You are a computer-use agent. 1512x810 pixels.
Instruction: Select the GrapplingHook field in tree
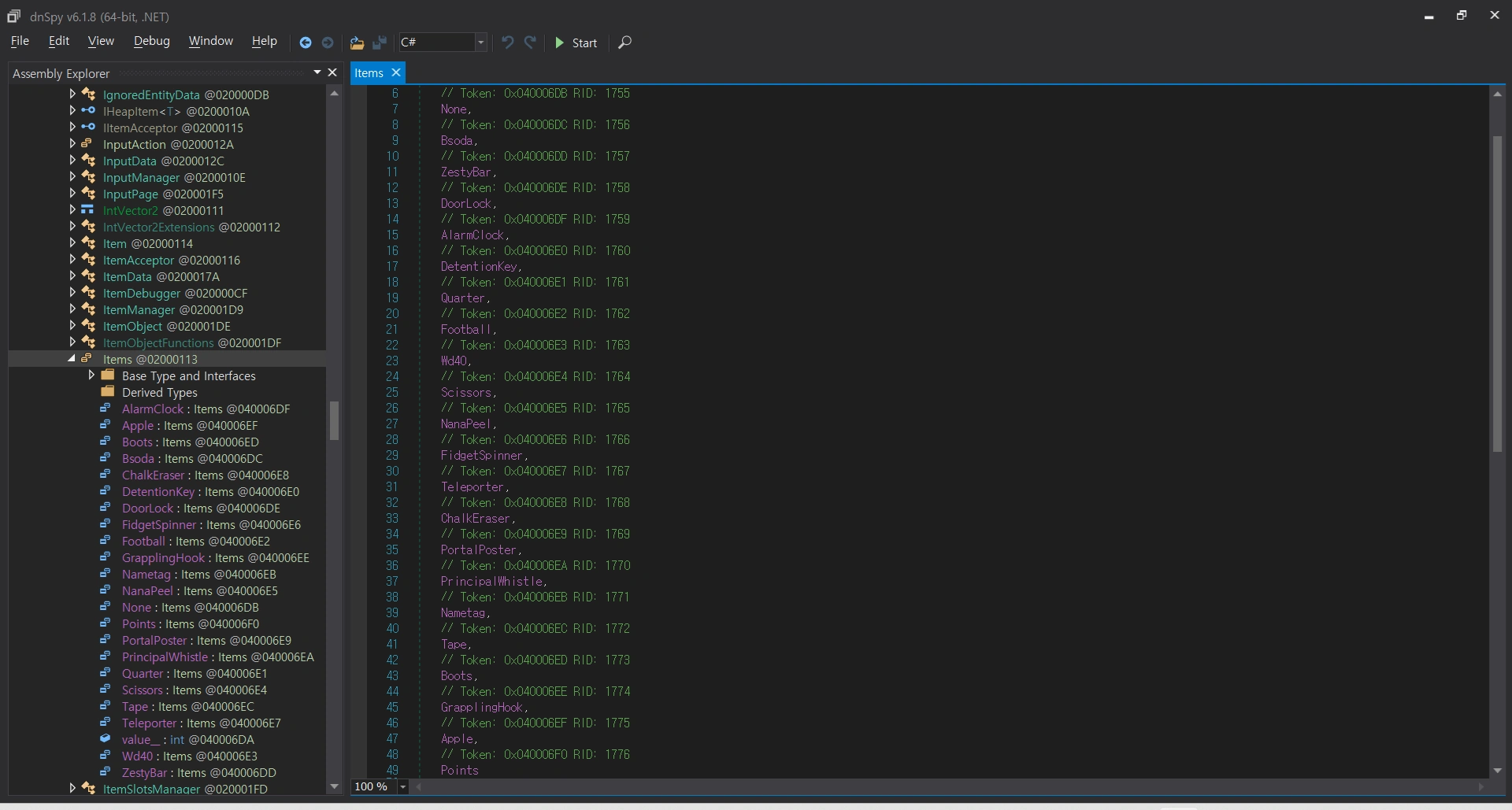click(163, 558)
